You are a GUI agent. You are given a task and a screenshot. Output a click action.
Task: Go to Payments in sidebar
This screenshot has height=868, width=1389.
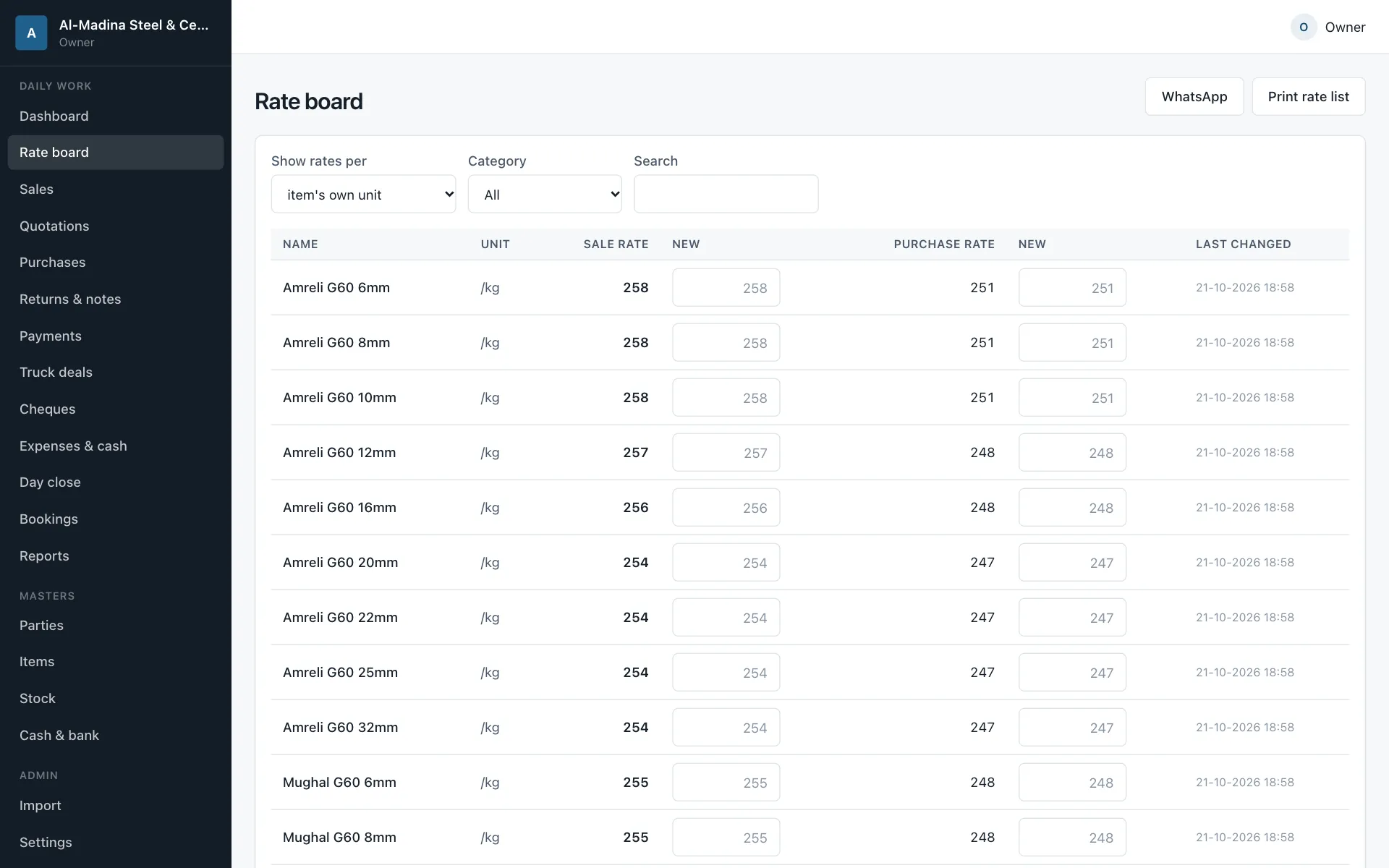point(116,336)
